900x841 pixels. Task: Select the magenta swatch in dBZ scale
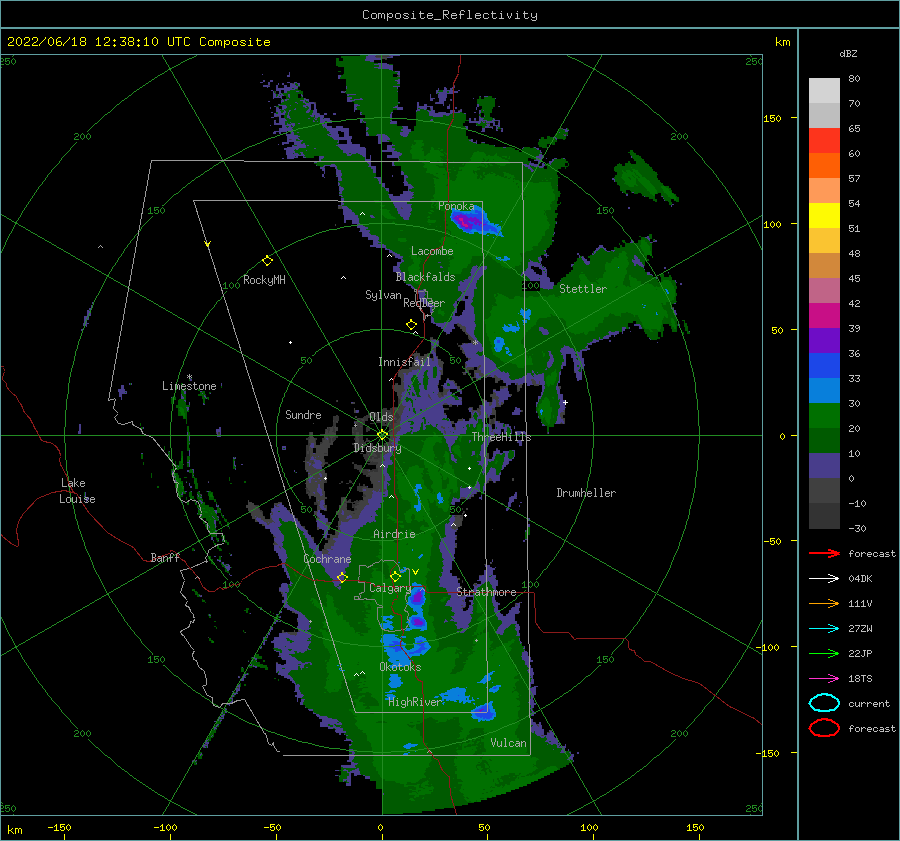pyautogui.click(x=824, y=316)
